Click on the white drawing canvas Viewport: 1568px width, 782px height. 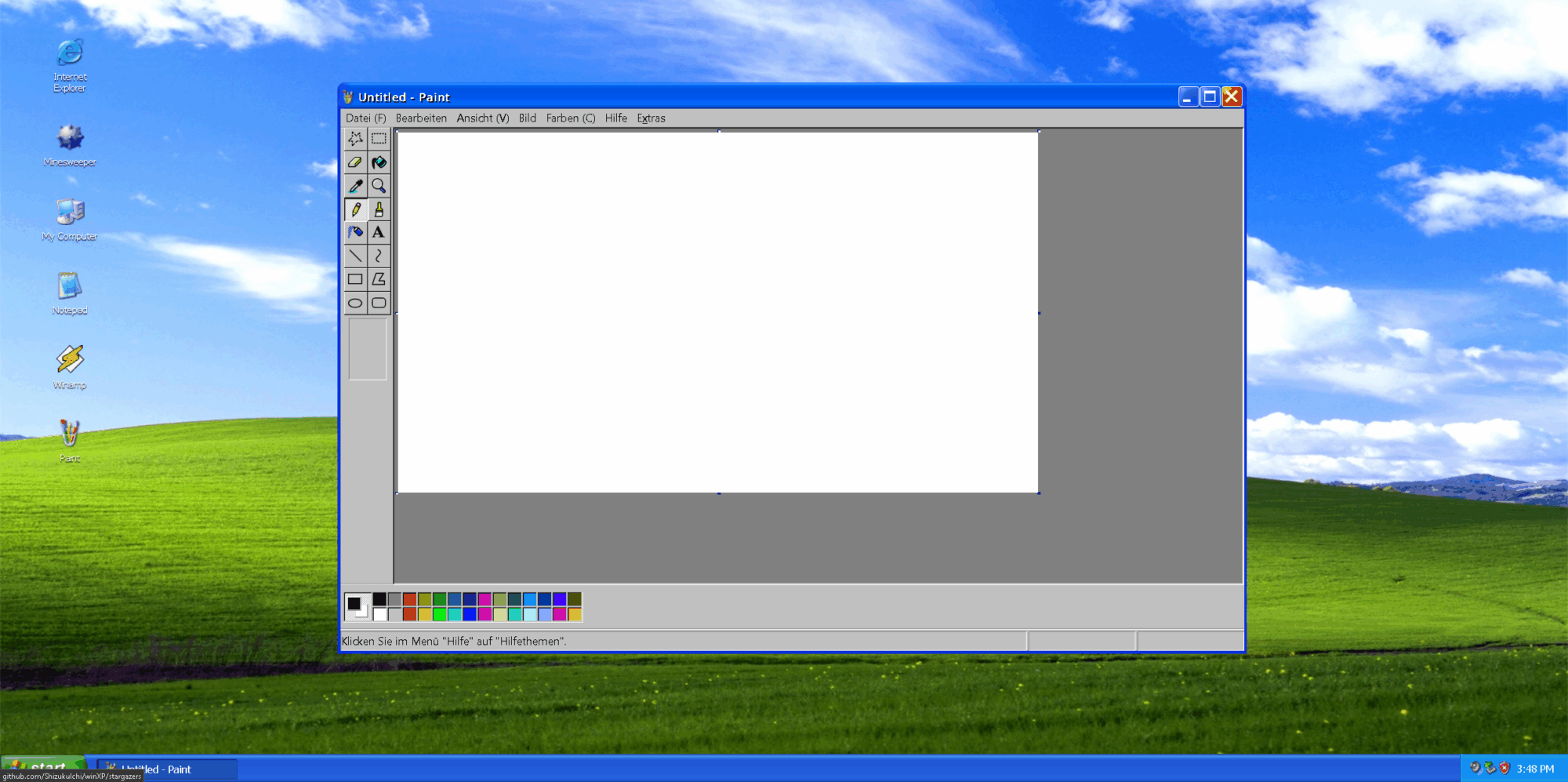(x=718, y=312)
